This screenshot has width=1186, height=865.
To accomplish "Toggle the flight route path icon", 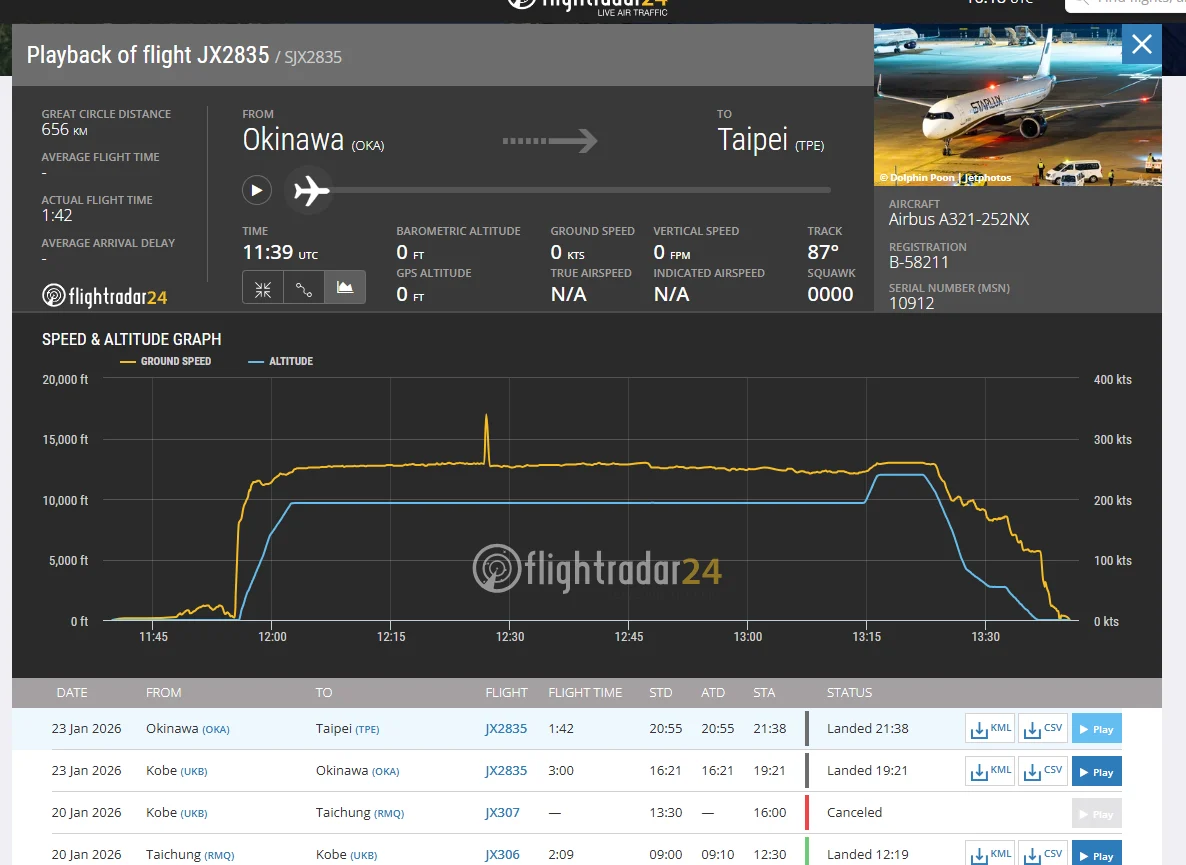I will [304, 288].
